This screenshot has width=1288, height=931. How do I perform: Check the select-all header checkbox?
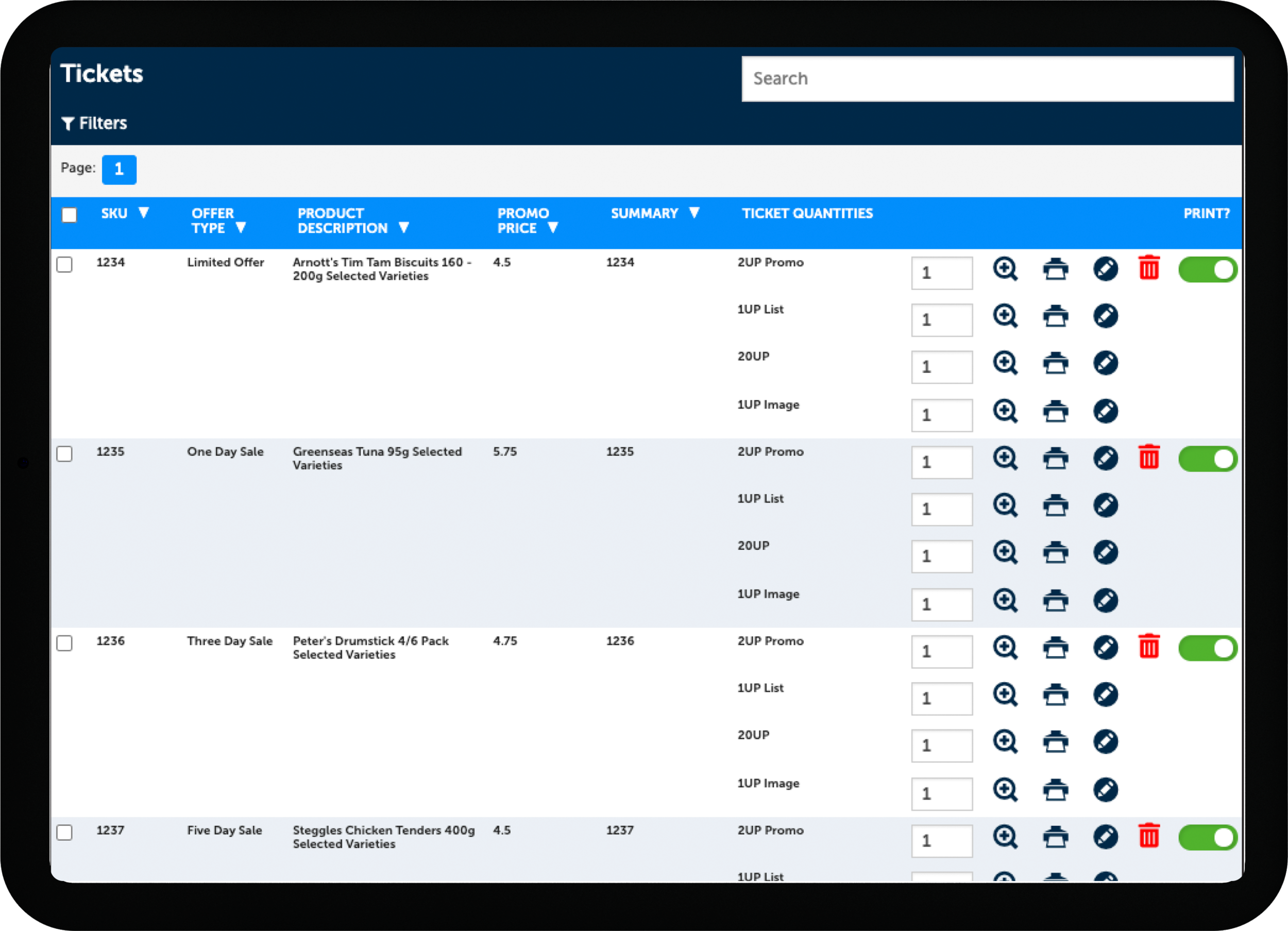(69, 215)
